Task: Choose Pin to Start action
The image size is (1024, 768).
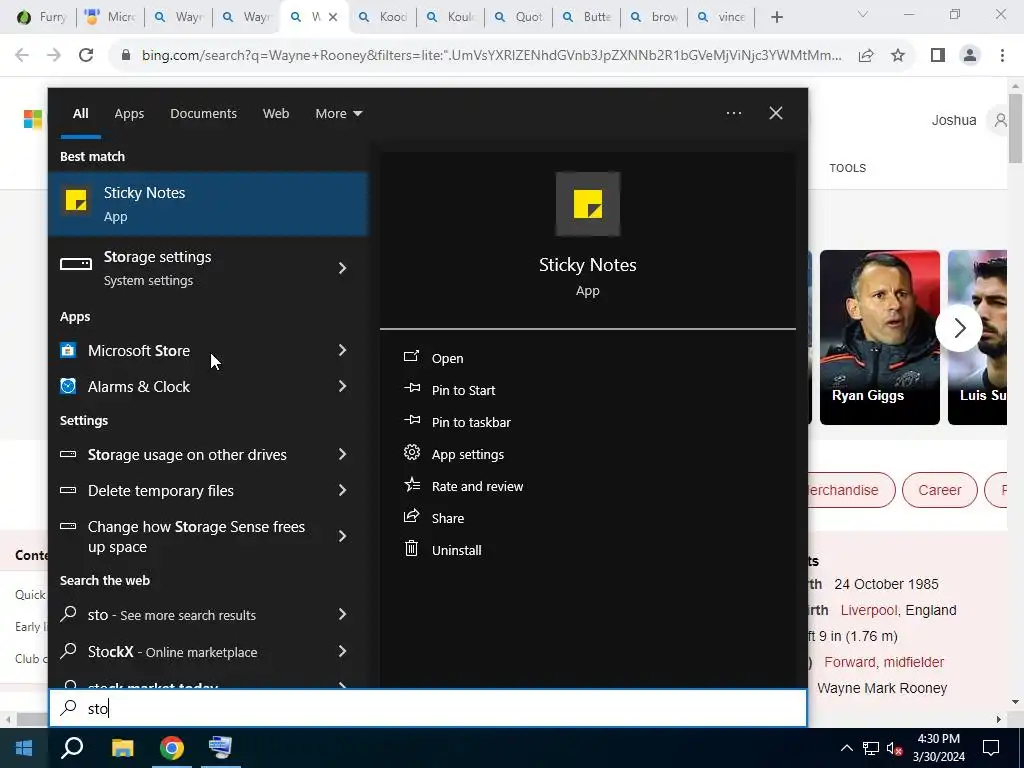Action: click(x=463, y=390)
